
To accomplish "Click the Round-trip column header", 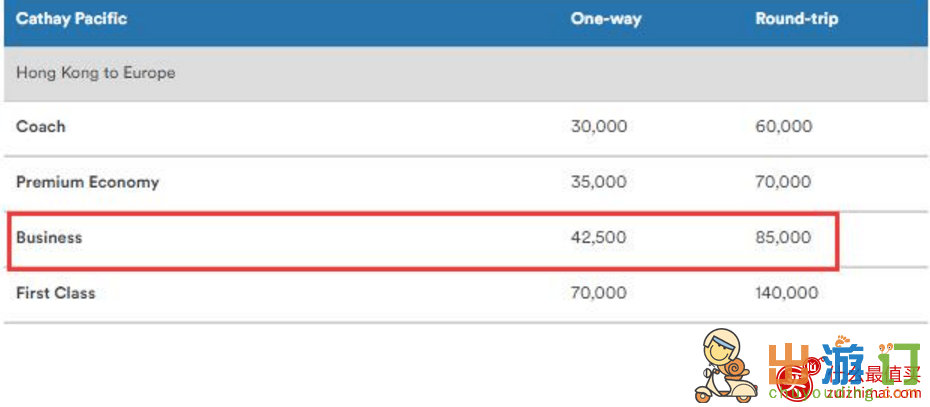I will (x=797, y=19).
